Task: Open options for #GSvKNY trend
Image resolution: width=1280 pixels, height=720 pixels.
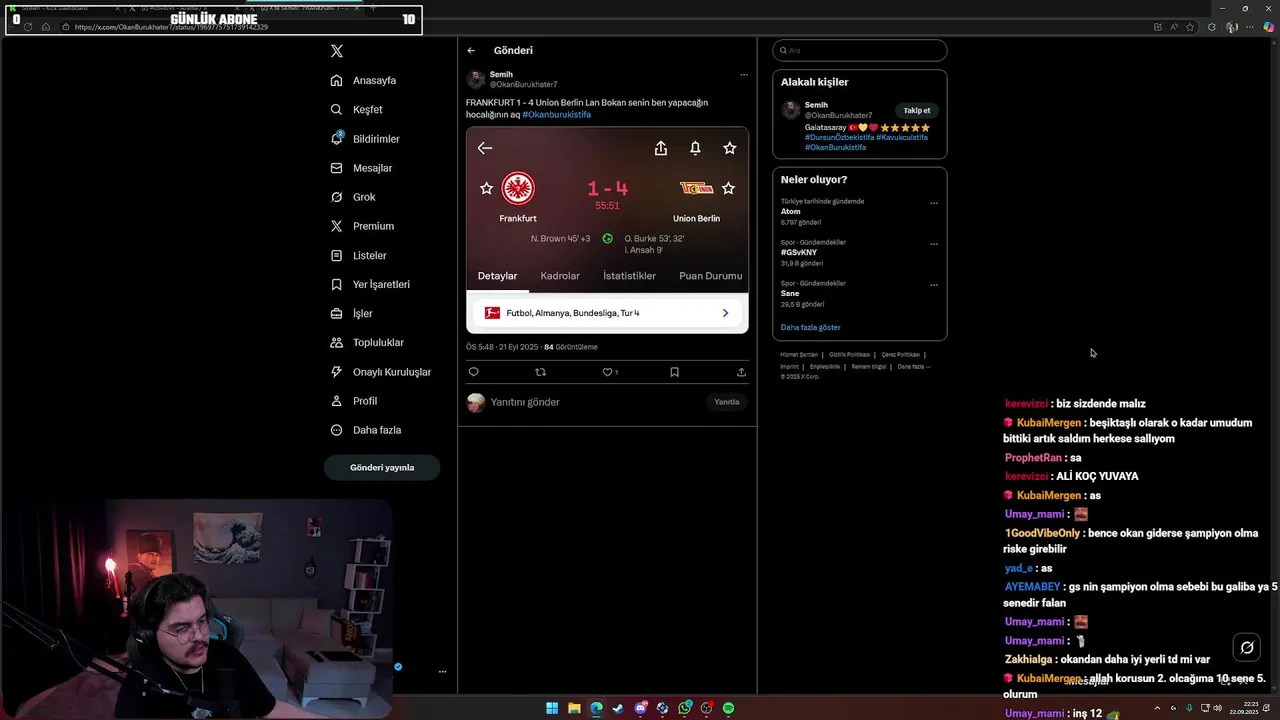Action: point(934,244)
